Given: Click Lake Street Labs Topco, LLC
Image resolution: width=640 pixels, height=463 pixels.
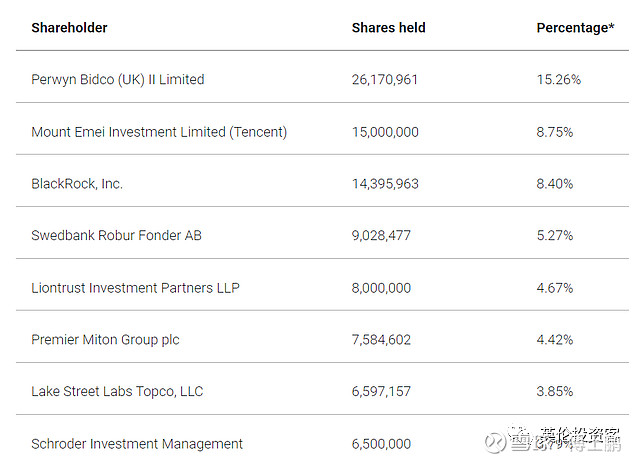Looking at the screenshot, I should pyautogui.click(x=117, y=392).
